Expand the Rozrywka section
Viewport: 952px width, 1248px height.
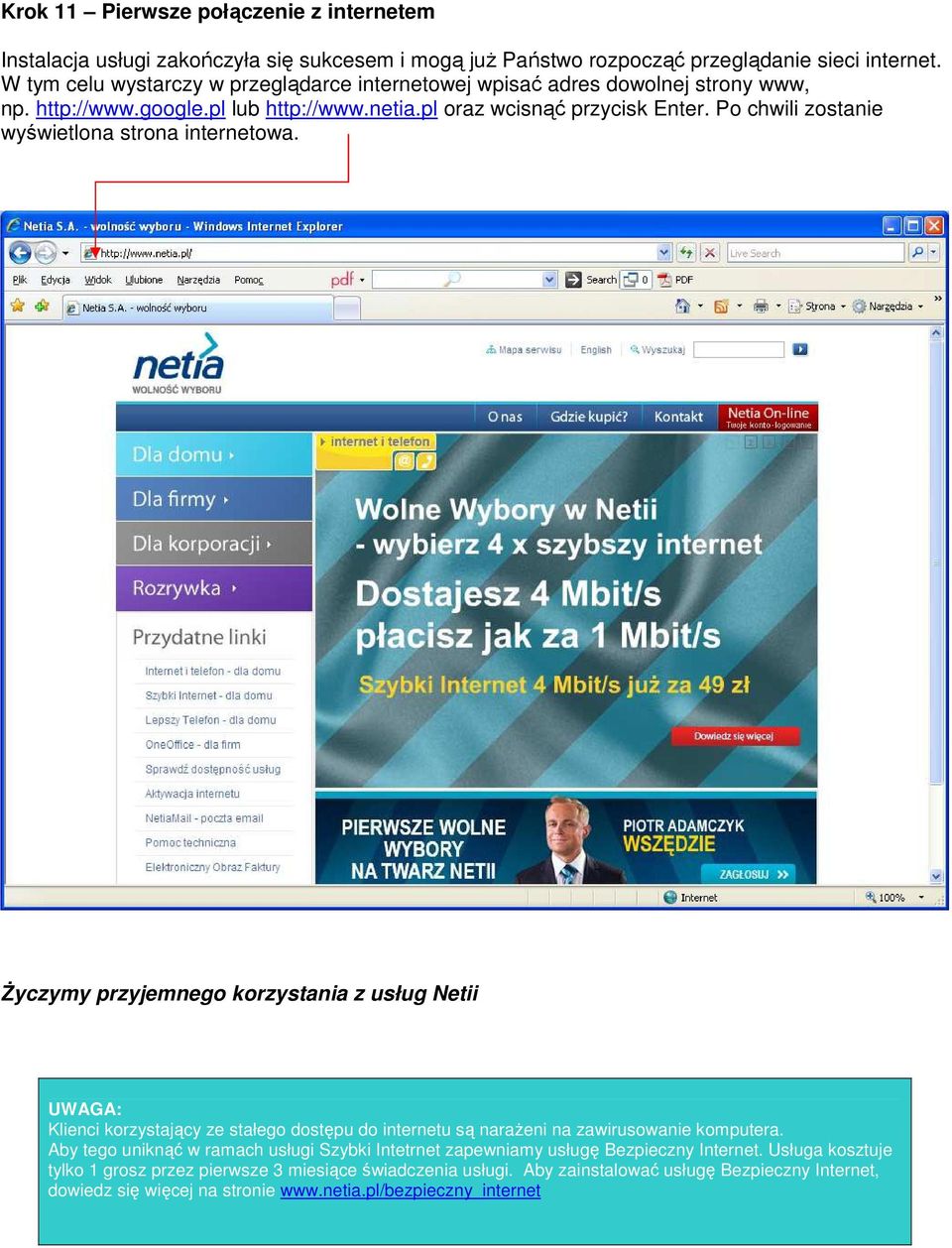214,588
